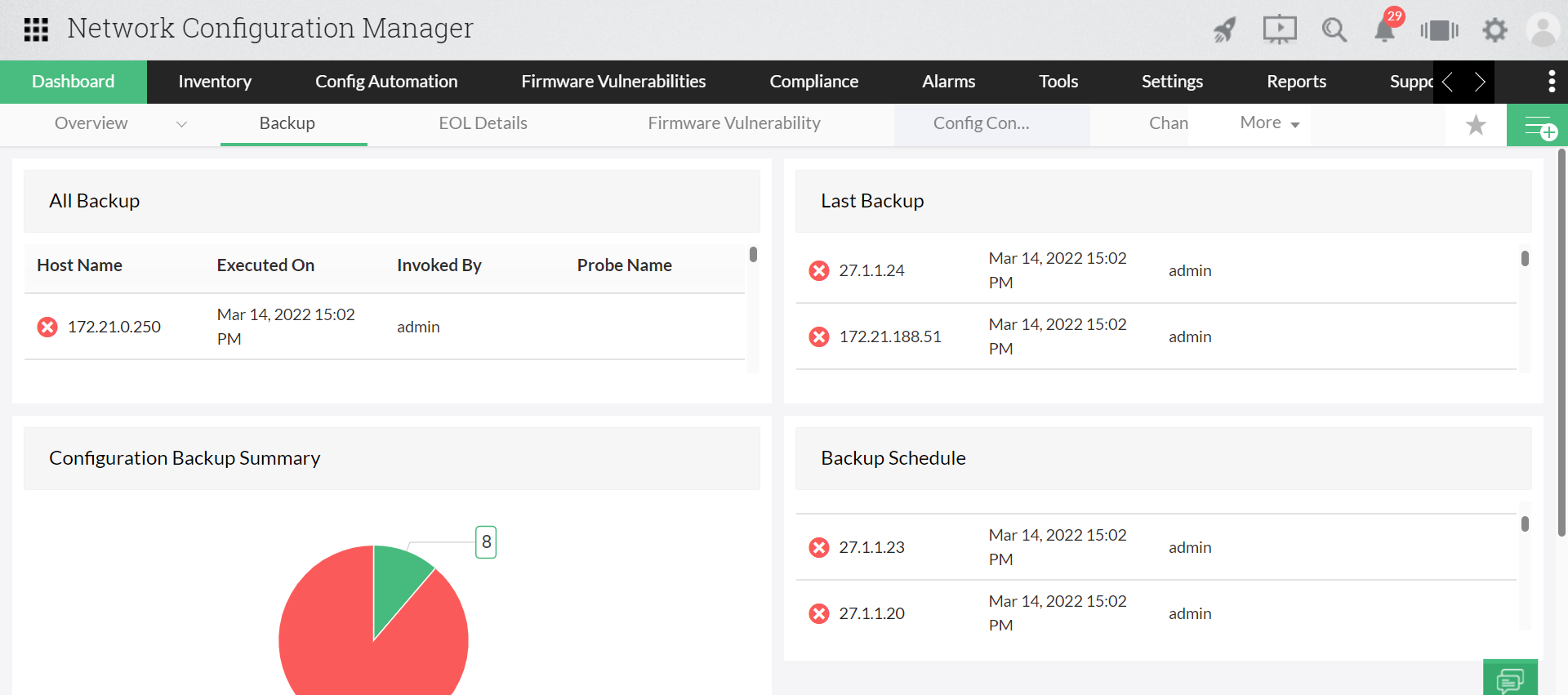The width and height of the screenshot is (1568, 695).
Task: Open the settings gear icon
Action: pyautogui.click(x=1494, y=30)
